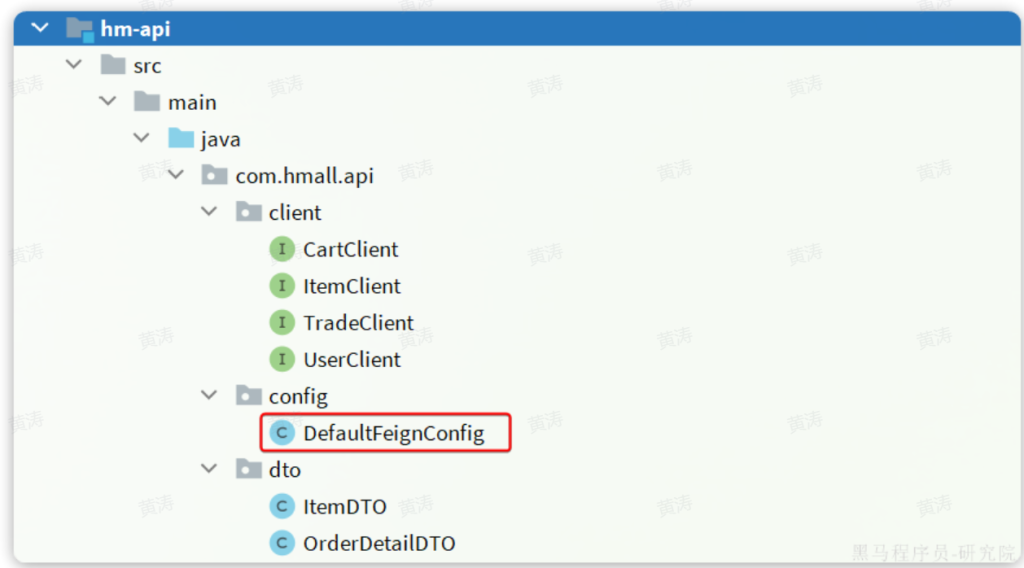Viewport: 1024px width, 568px height.
Task: Click the class icon beside DefaultFeignConfig
Action: (282, 433)
